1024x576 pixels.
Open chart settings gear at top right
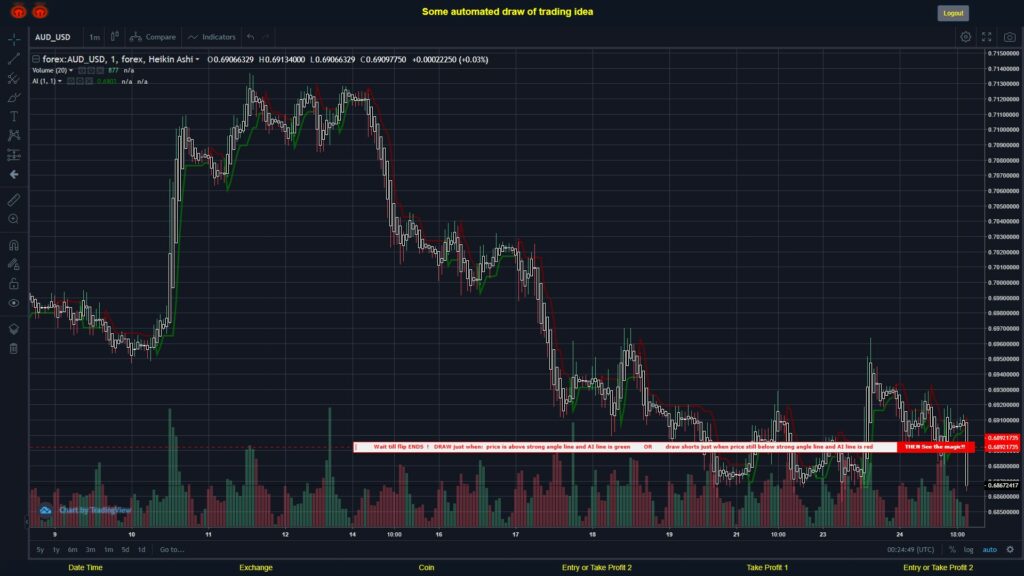point(965,37)
